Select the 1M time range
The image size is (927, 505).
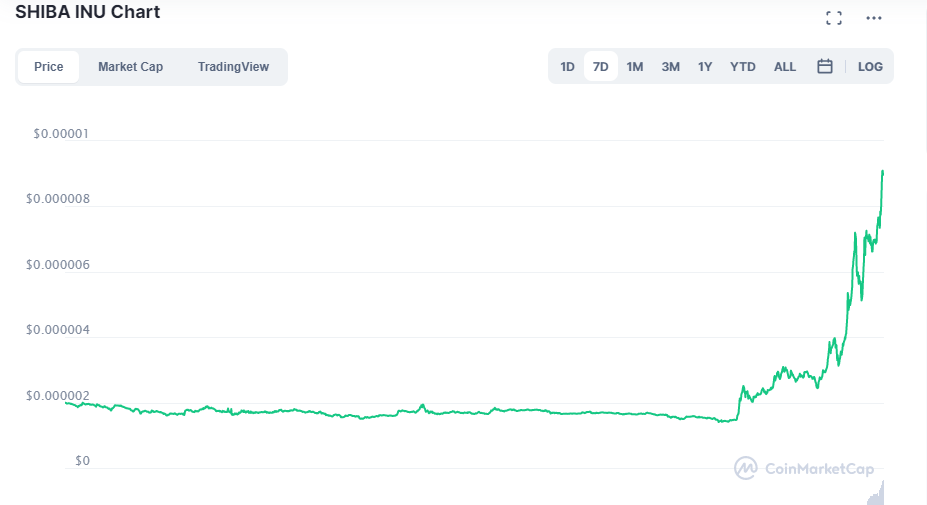[x=634, y=67]
